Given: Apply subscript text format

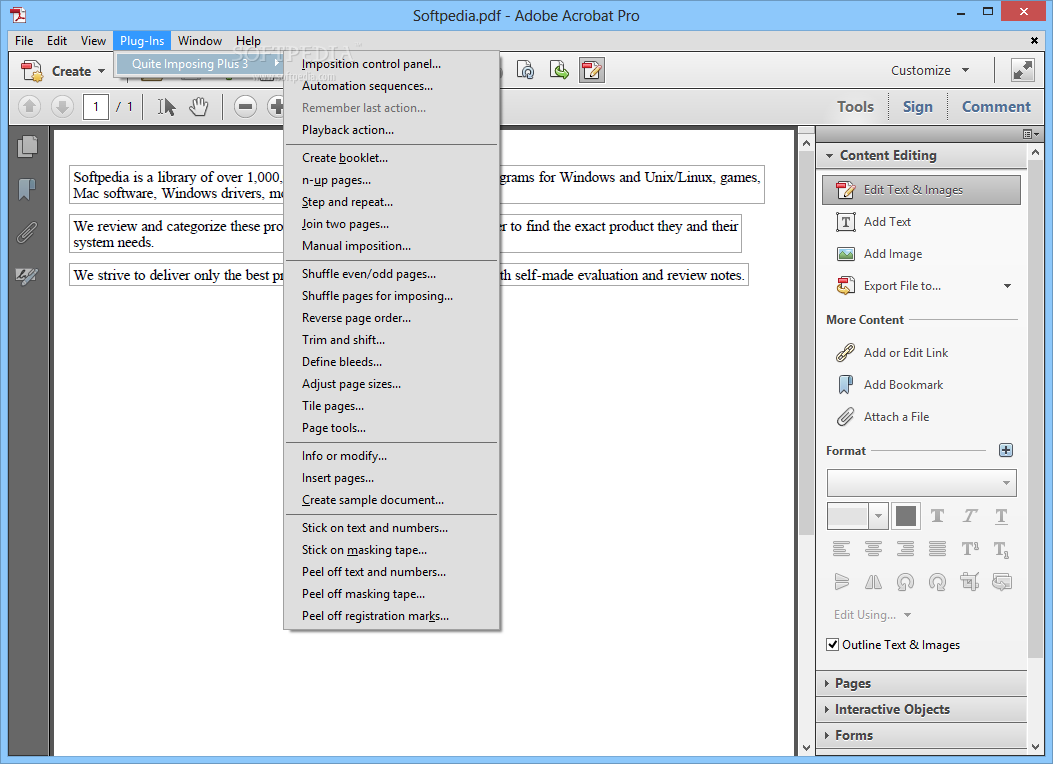Looking at the screenshot, I should pos(1001,549).
